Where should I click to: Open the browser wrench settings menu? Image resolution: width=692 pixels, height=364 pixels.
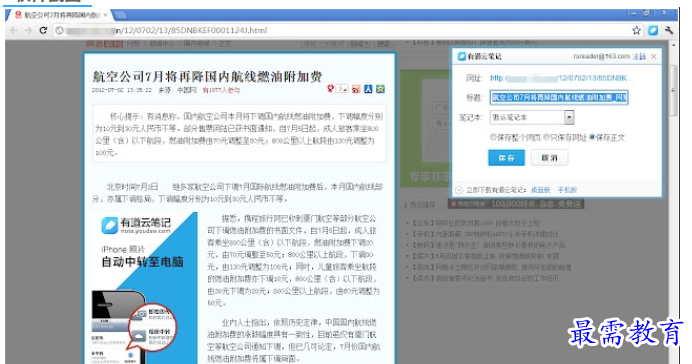(x=669, y=30)
